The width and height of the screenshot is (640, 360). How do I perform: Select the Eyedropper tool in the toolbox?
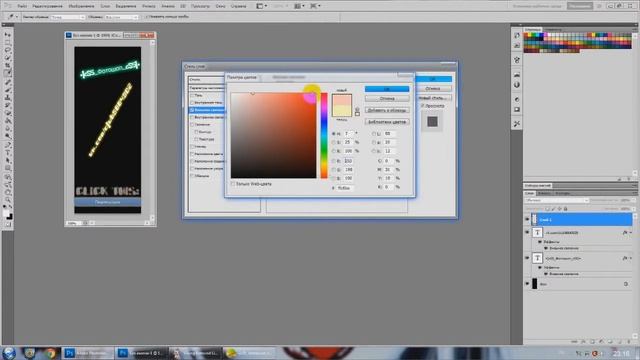point(7,73)
